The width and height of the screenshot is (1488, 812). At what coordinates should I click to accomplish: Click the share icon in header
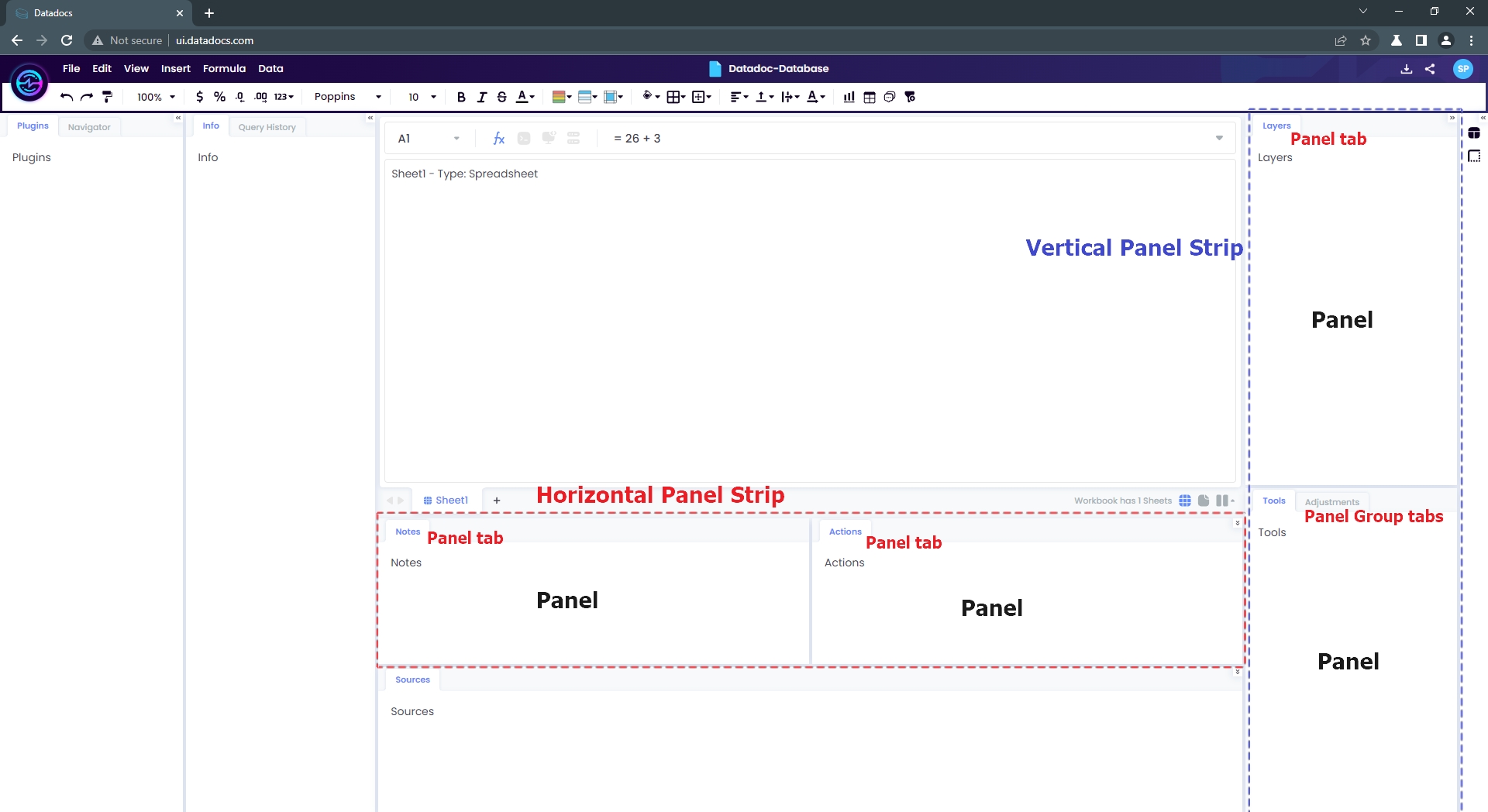1430,69
